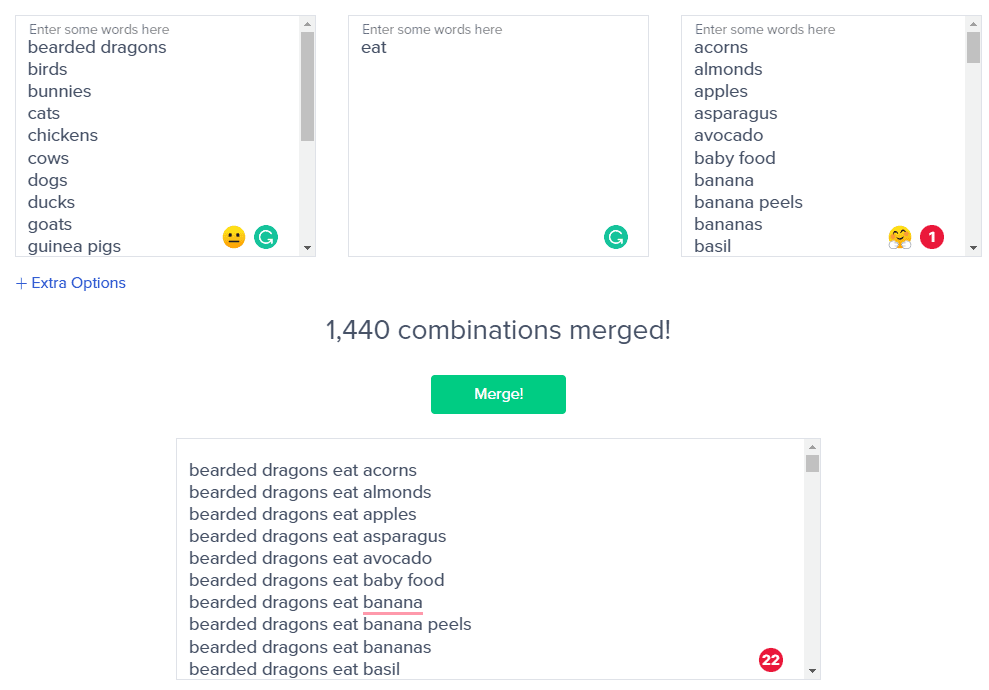
Task: Open the red badge showing 1 in the third box
Action: 932,237
